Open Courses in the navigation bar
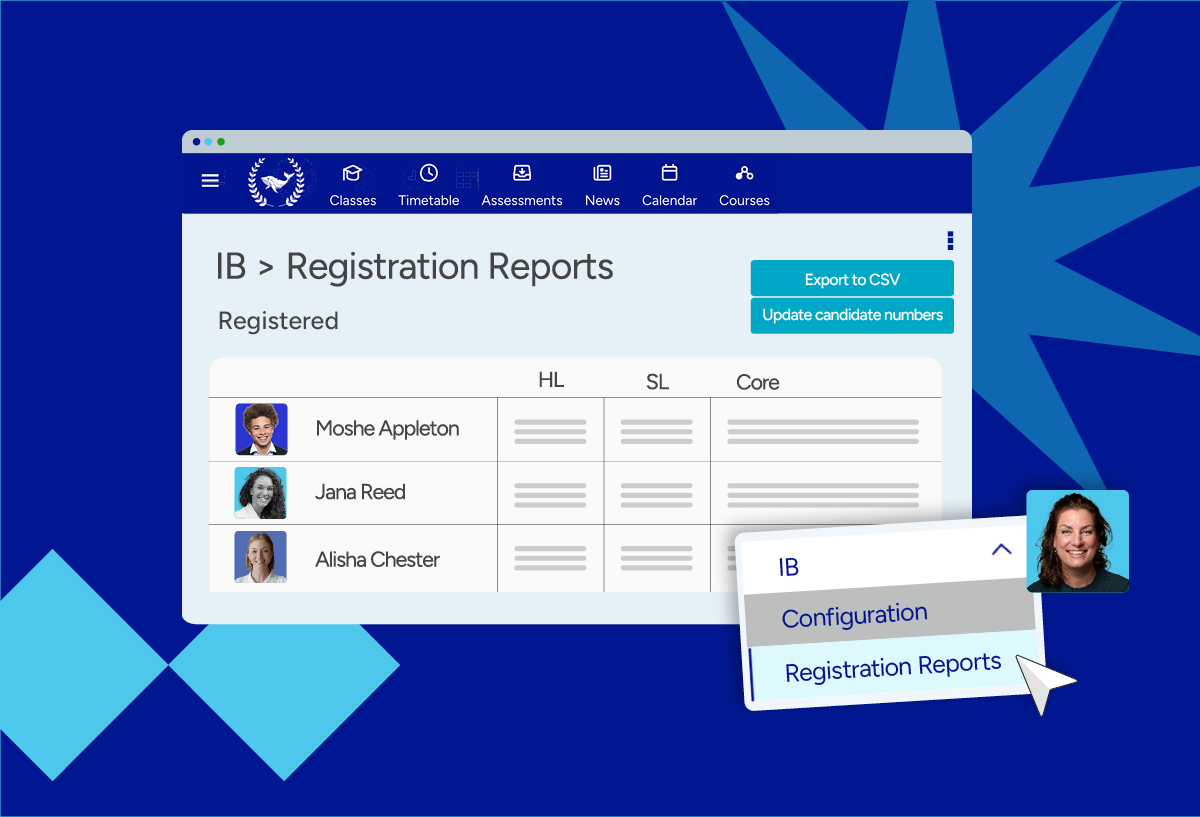The height and width of the screenshot is (817, 1200). pyautogui.click(x=744, y=185)
